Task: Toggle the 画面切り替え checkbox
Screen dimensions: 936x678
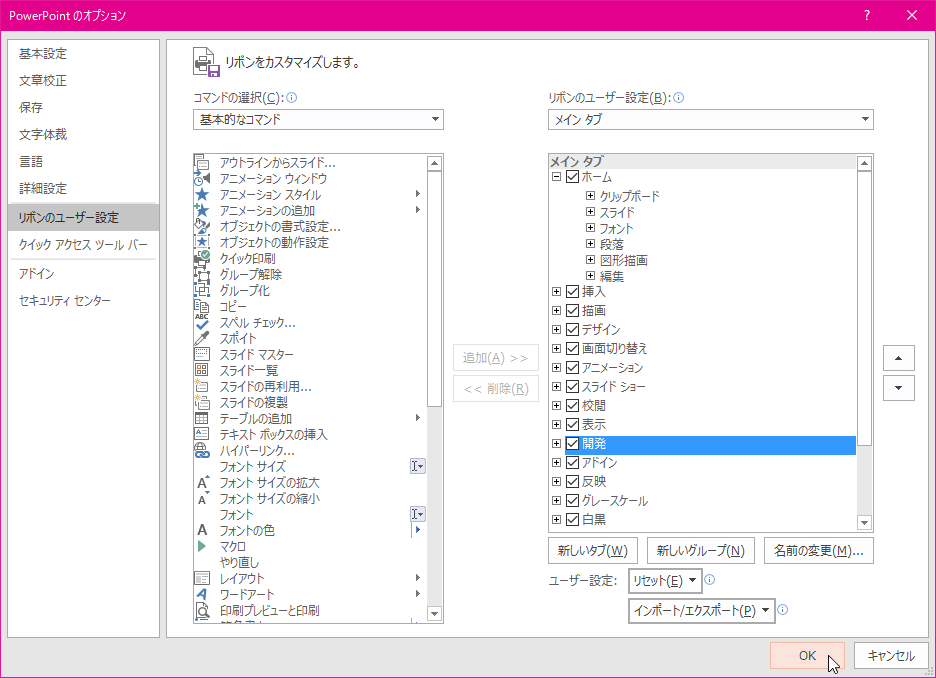Action: tap(572, 348)
